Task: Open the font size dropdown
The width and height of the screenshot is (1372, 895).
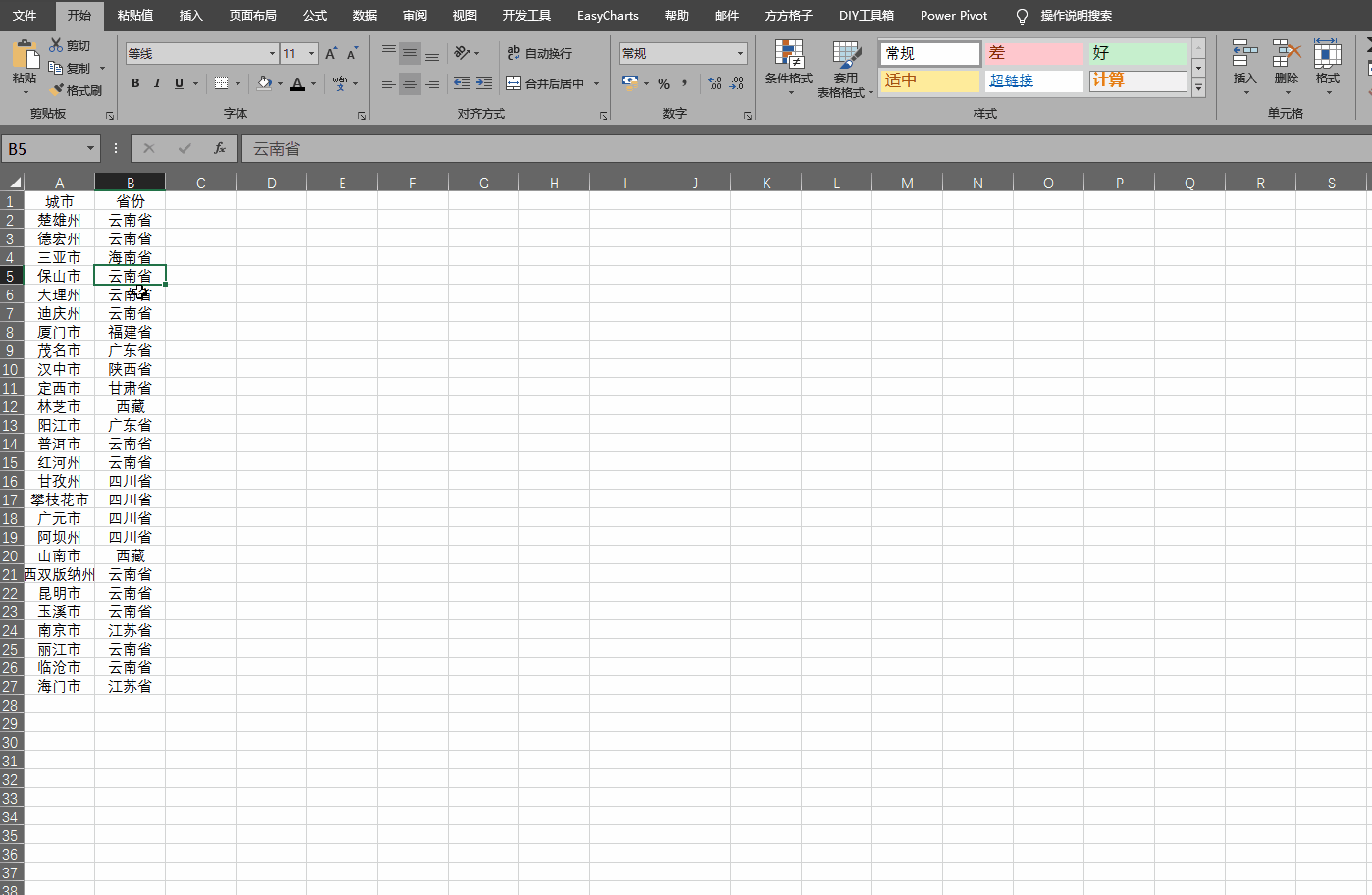Action: tap(312, 53)
